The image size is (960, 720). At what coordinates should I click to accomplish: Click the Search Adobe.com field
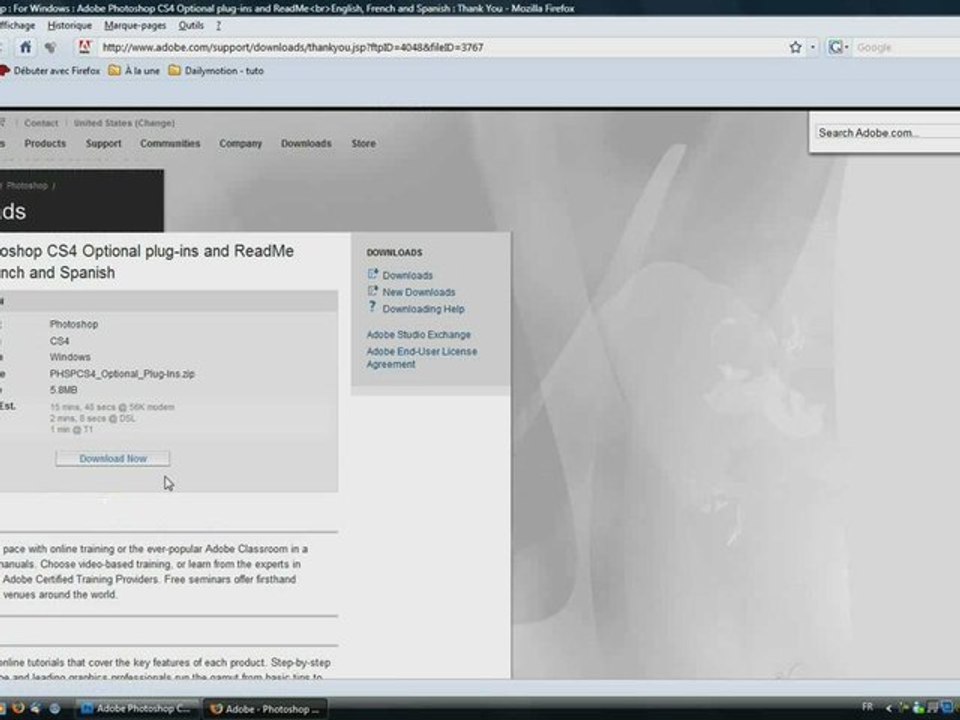(x=887, y=133)
